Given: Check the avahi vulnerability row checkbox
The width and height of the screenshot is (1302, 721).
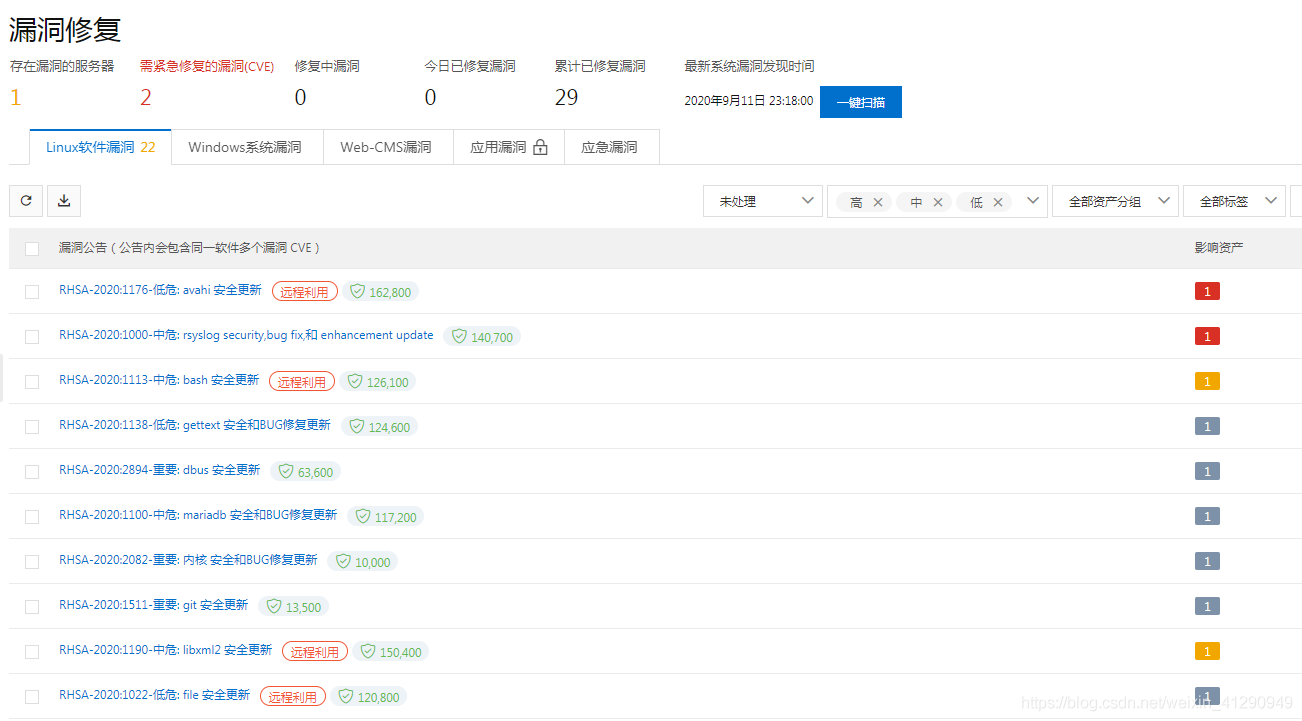Looking at the screenshot, I should tap(32, 292).
